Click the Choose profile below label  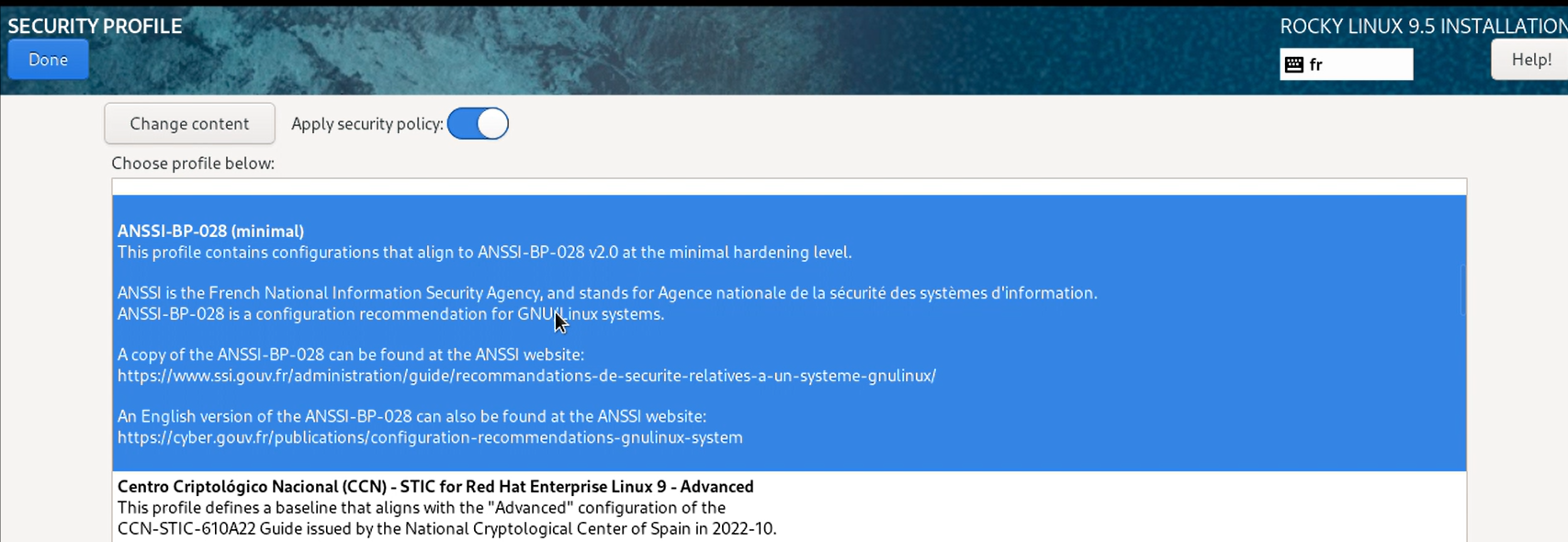tap(193, 164)
